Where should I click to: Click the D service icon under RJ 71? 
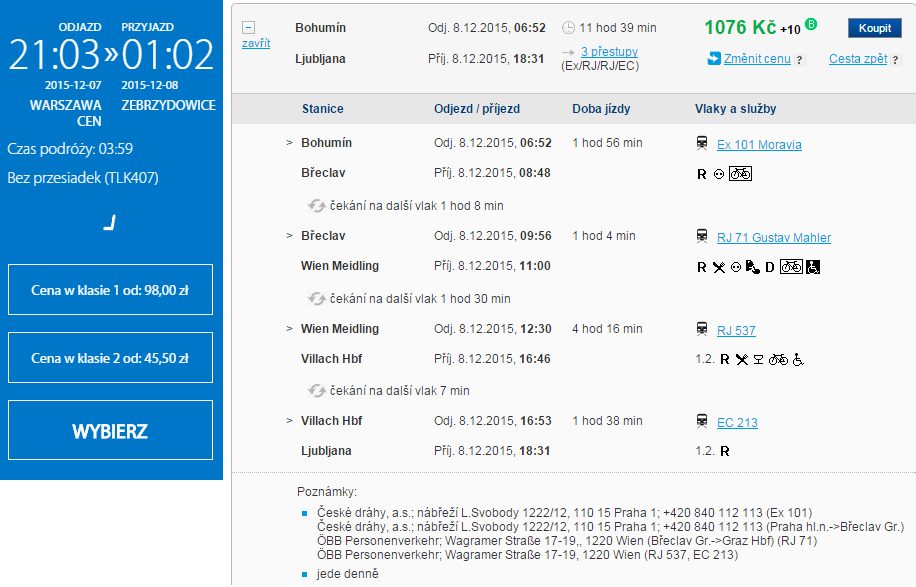[x=770, y=267]
